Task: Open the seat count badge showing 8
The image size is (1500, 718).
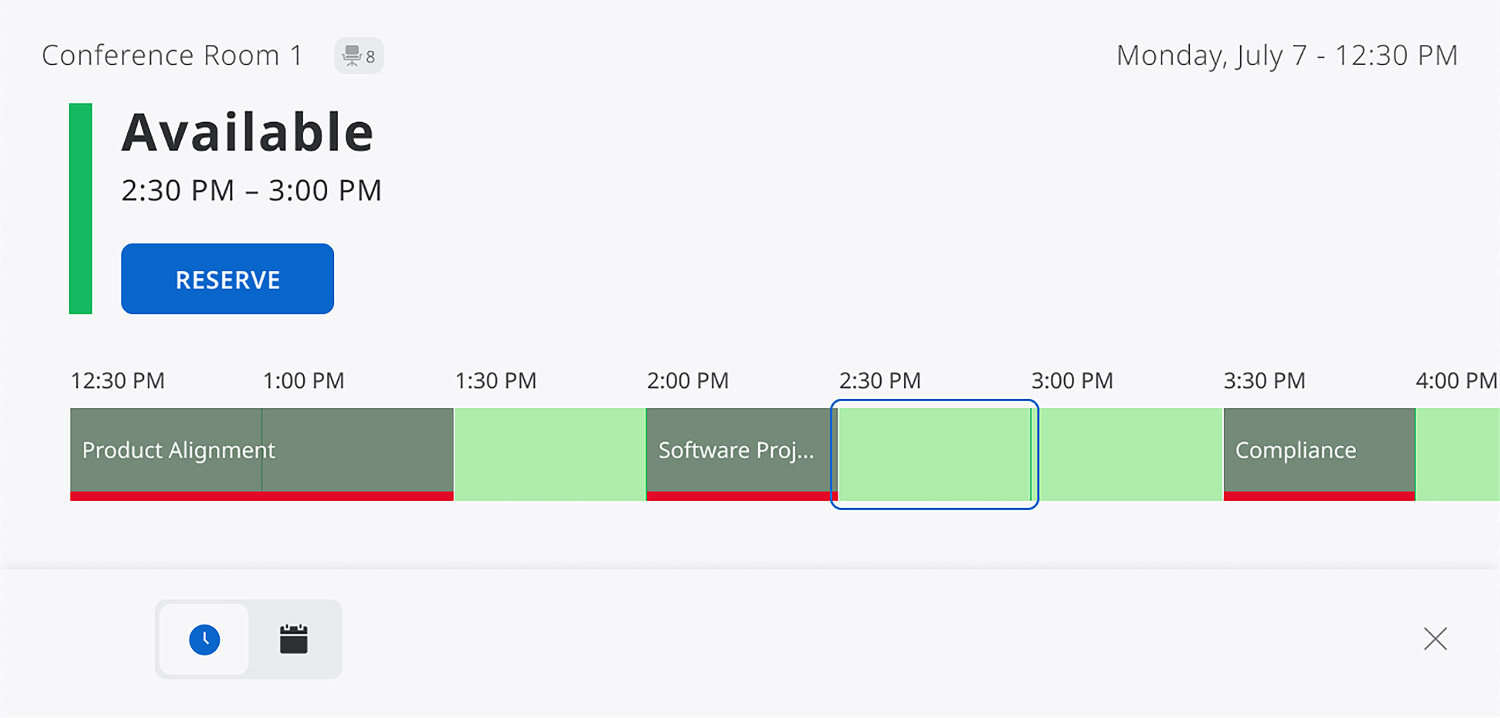Action: (x=358, y=55)
